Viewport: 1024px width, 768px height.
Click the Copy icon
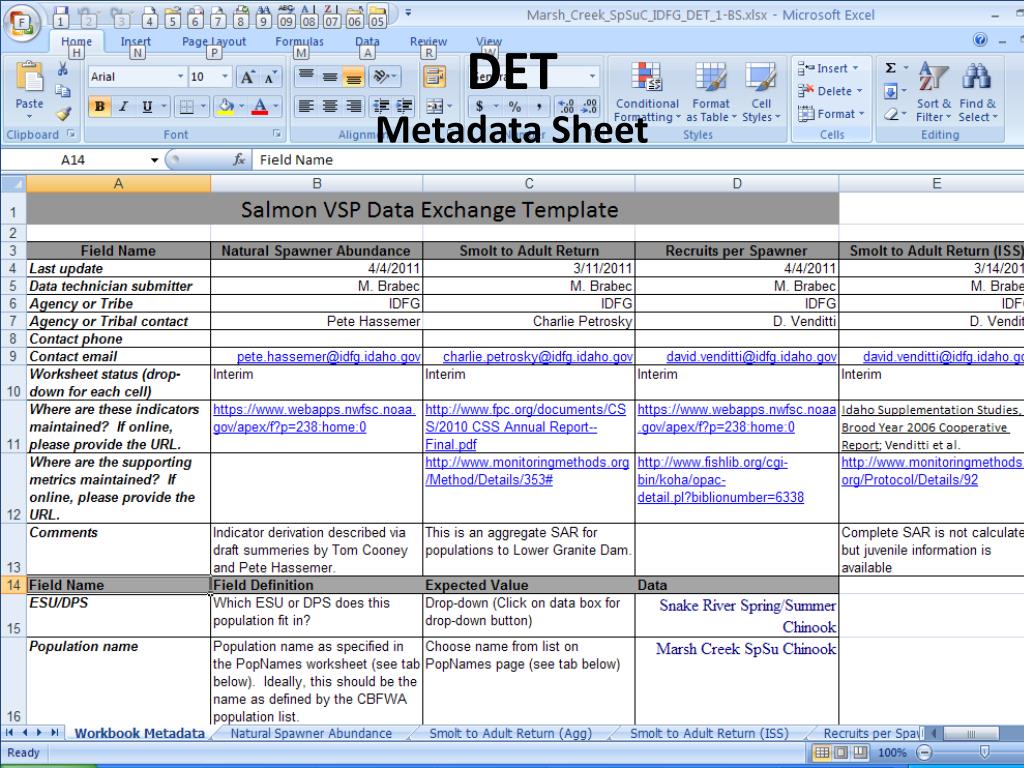(x=63, y=91)
